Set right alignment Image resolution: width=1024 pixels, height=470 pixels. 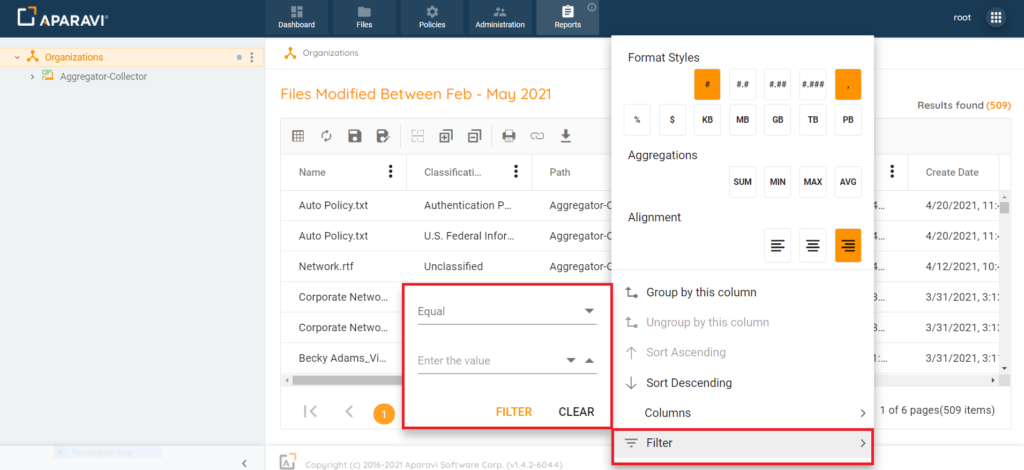[848, 245]
